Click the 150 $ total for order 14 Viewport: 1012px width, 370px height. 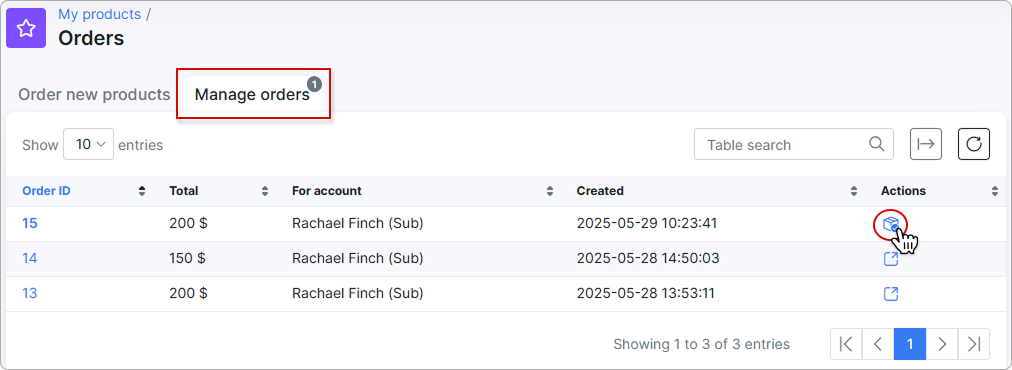(x=187, y=258)
